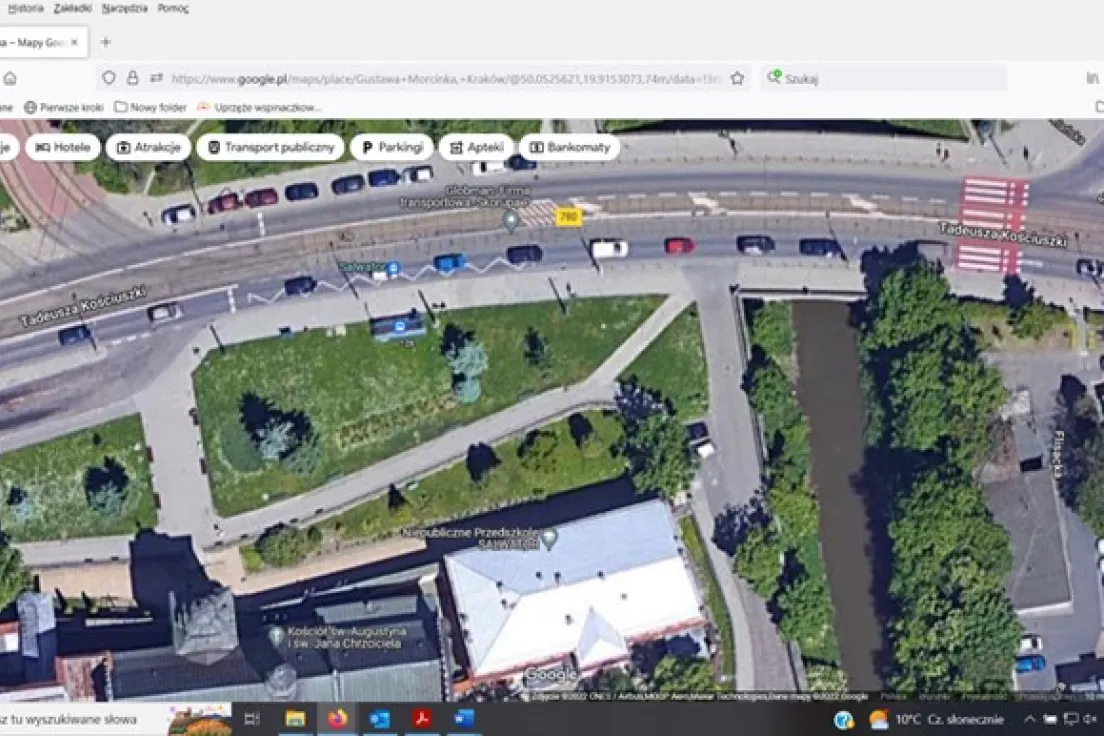Open the padlock site information icon

point(132,78)
